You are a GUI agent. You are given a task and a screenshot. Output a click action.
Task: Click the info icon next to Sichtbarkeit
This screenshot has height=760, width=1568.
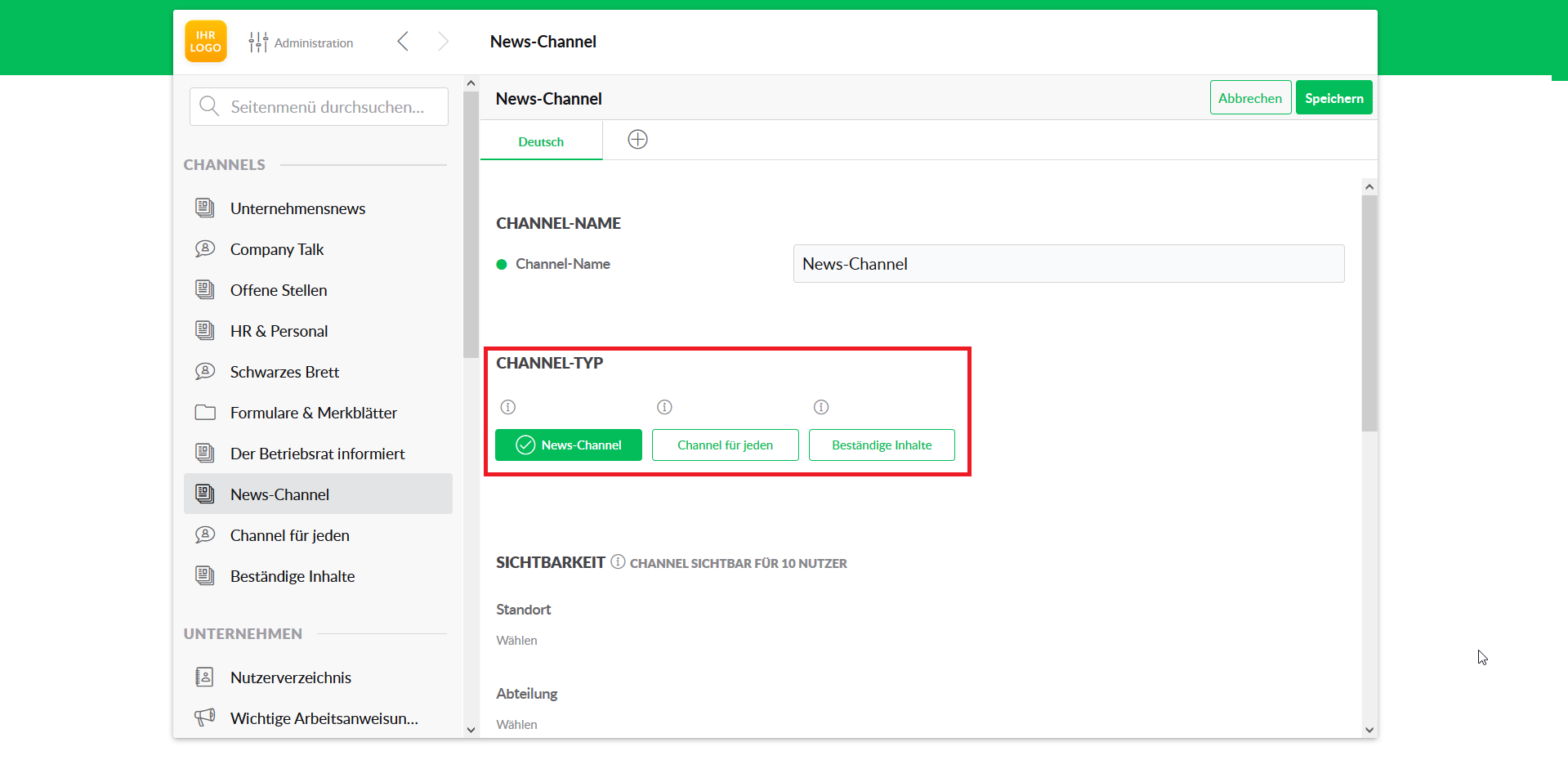click(617, 561)
